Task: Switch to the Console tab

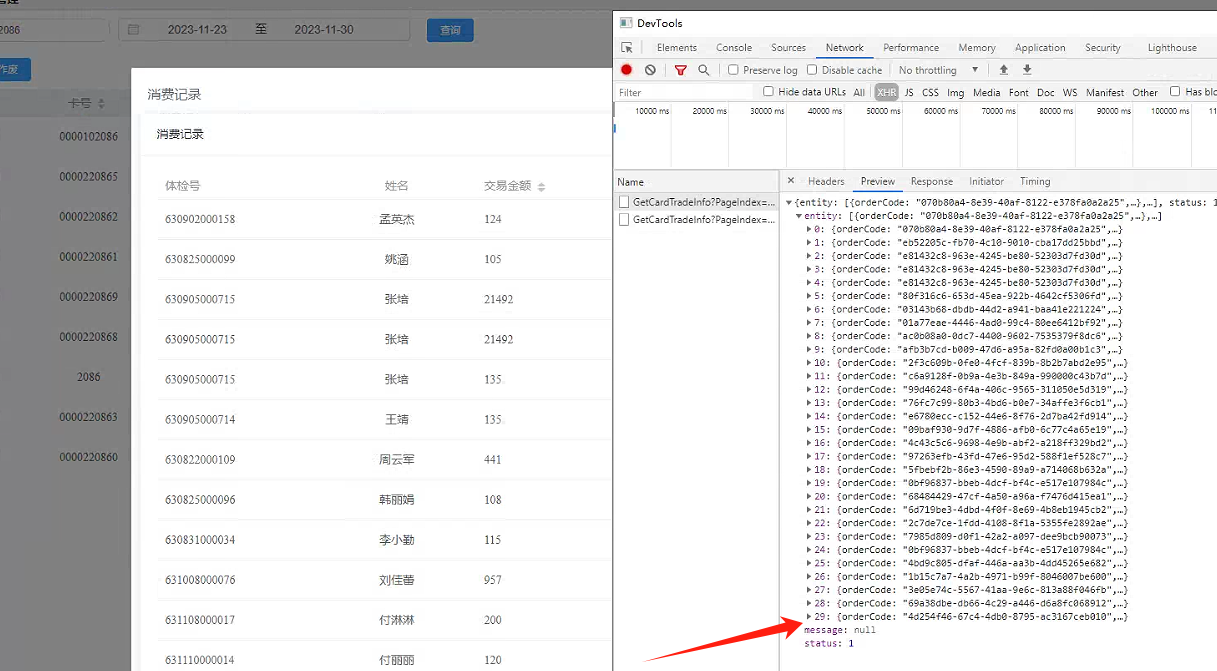Action: [734, 47]
